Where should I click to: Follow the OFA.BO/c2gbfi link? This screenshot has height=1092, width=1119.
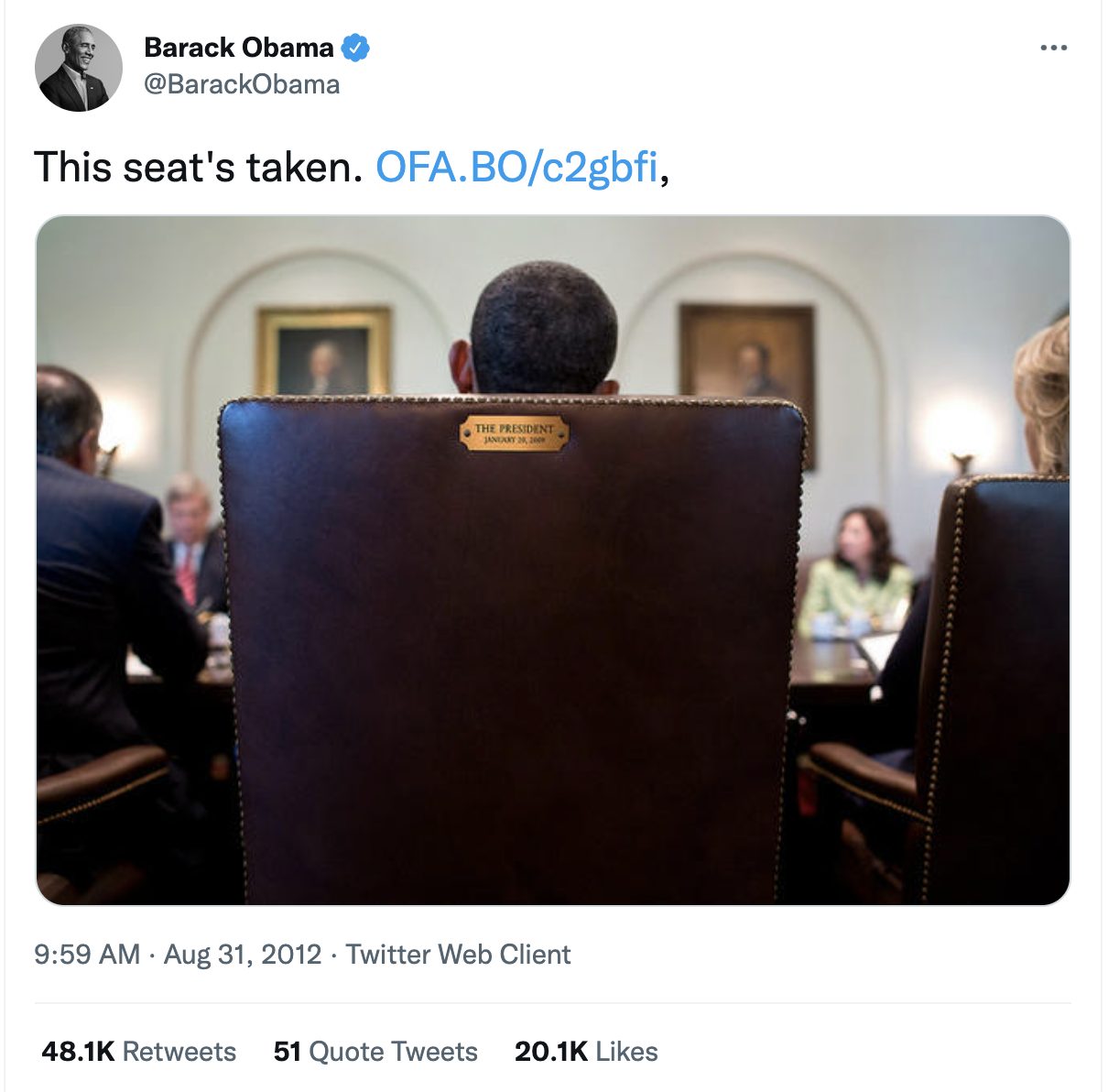point(516,168)
